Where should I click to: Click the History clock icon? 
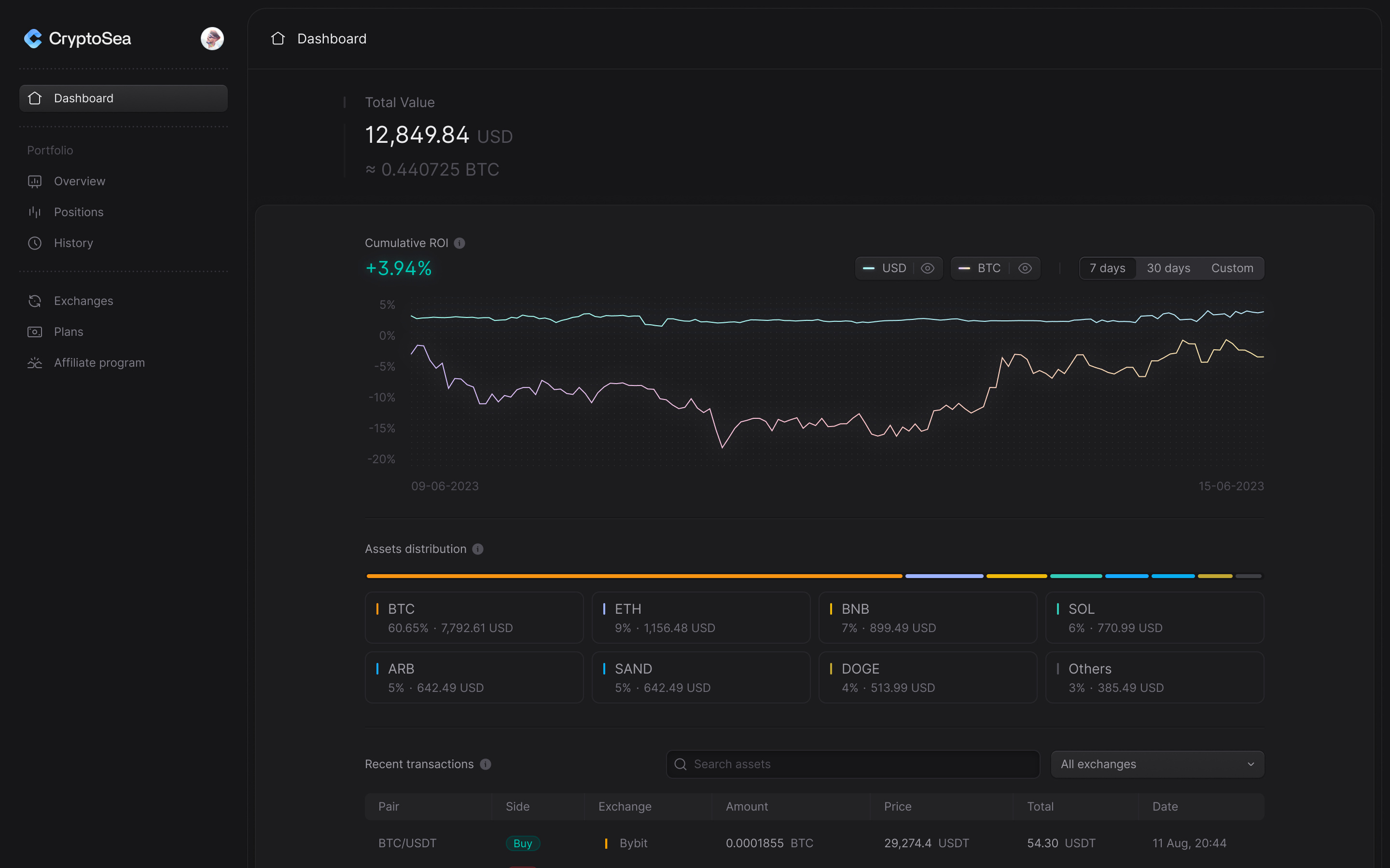click(35, 243)
